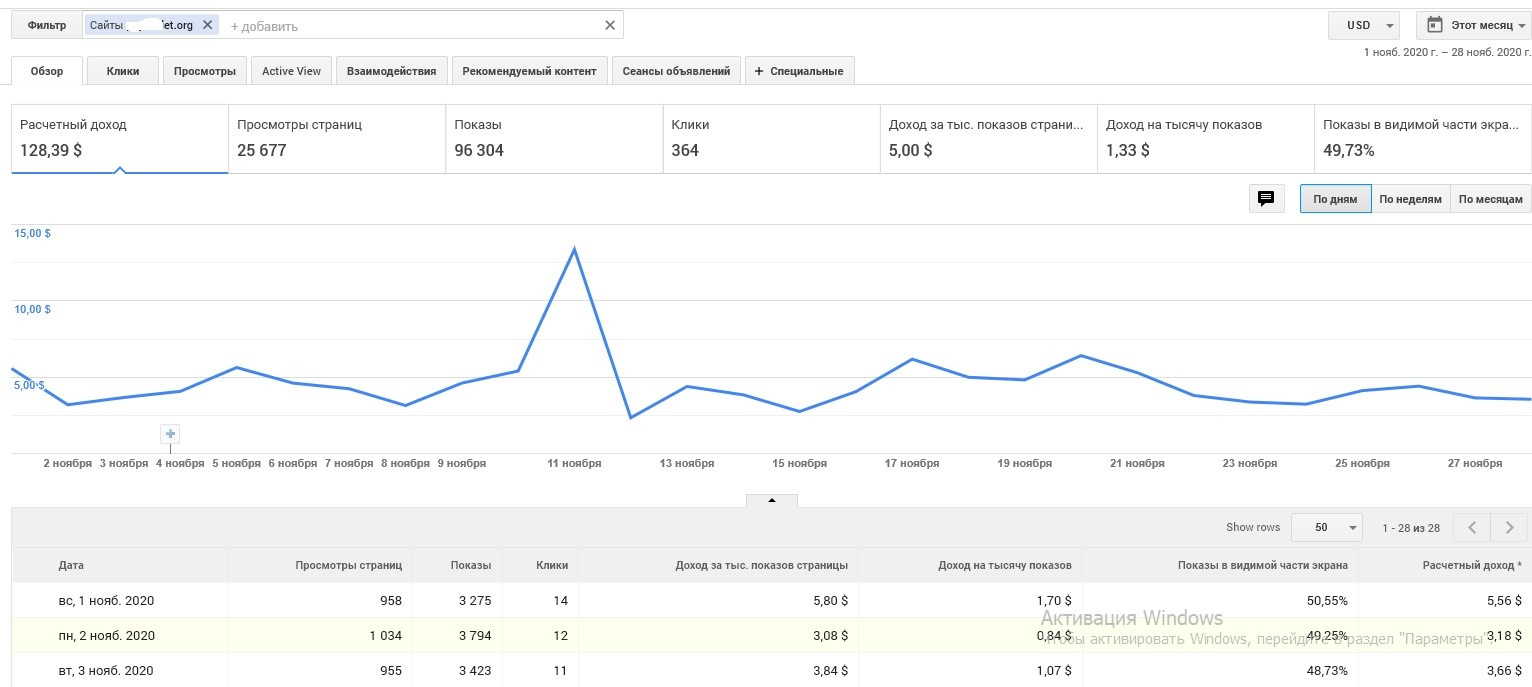Click the Фильтр button
The height and width of the screenshot is (687, 1532).
47,25
